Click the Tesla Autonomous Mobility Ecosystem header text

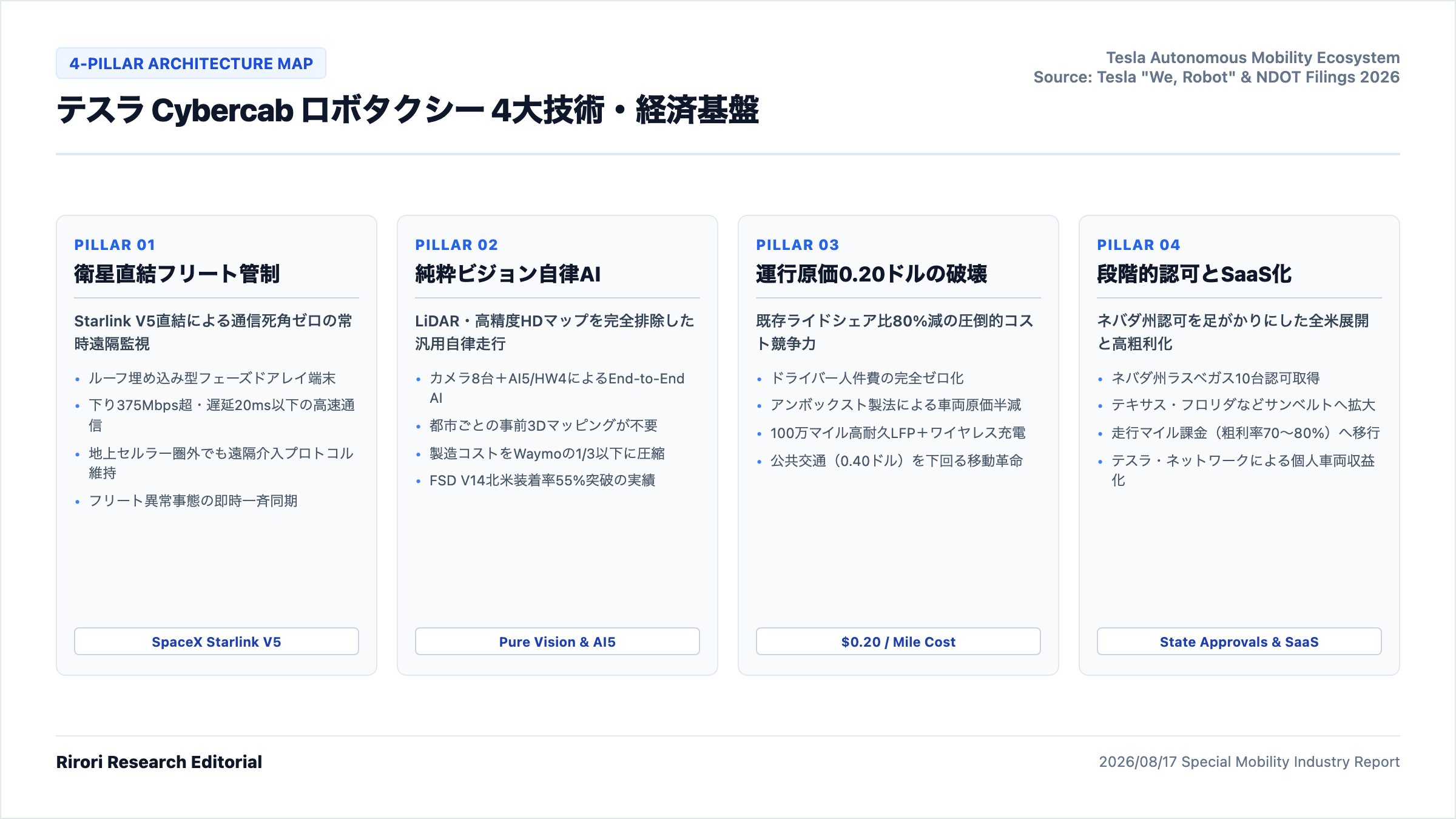pos(1253,58)
